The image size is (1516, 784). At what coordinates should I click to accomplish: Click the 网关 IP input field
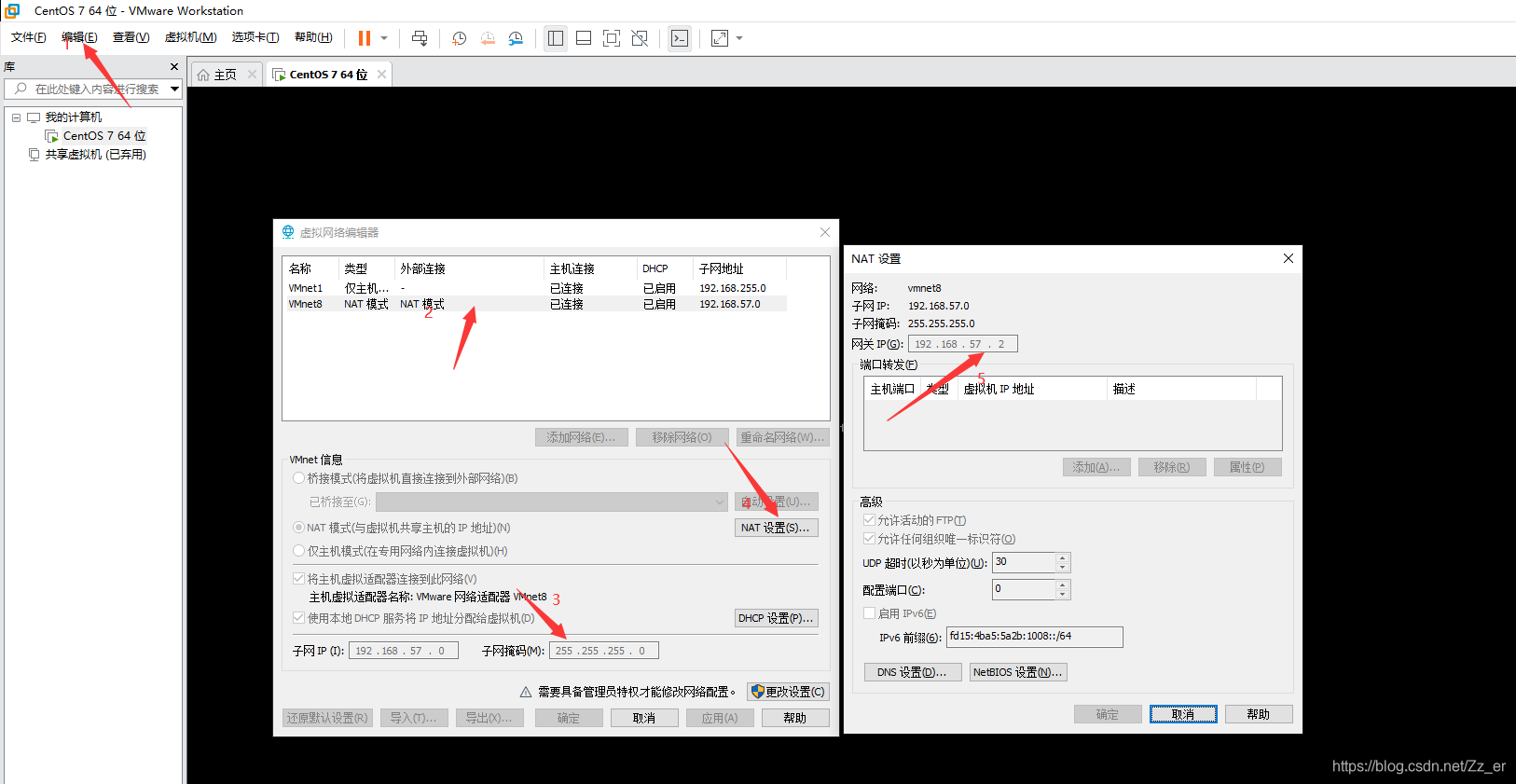click(x=963, y=344)
